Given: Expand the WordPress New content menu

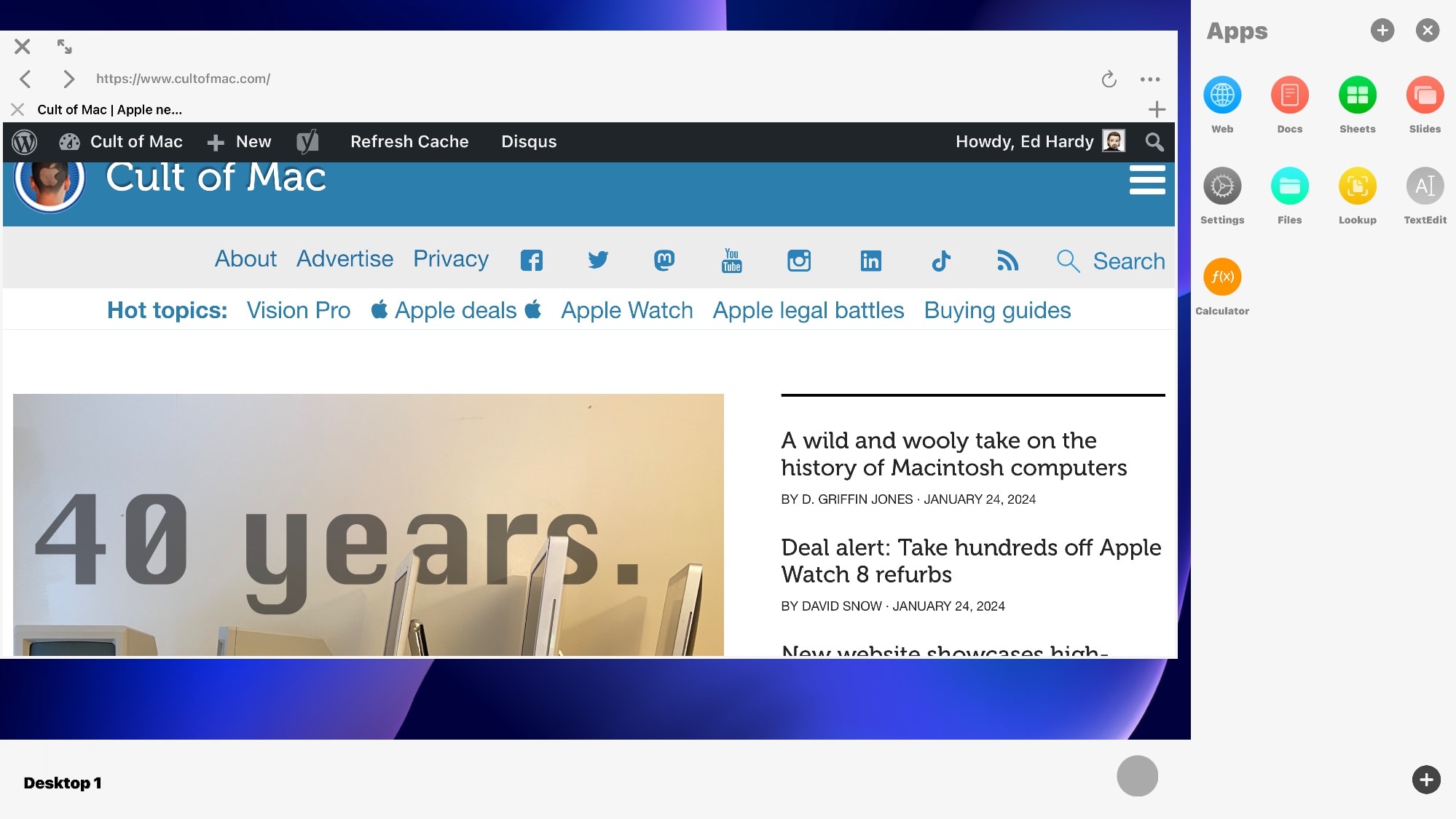Looking at the screenshot, I should (240, 142).
